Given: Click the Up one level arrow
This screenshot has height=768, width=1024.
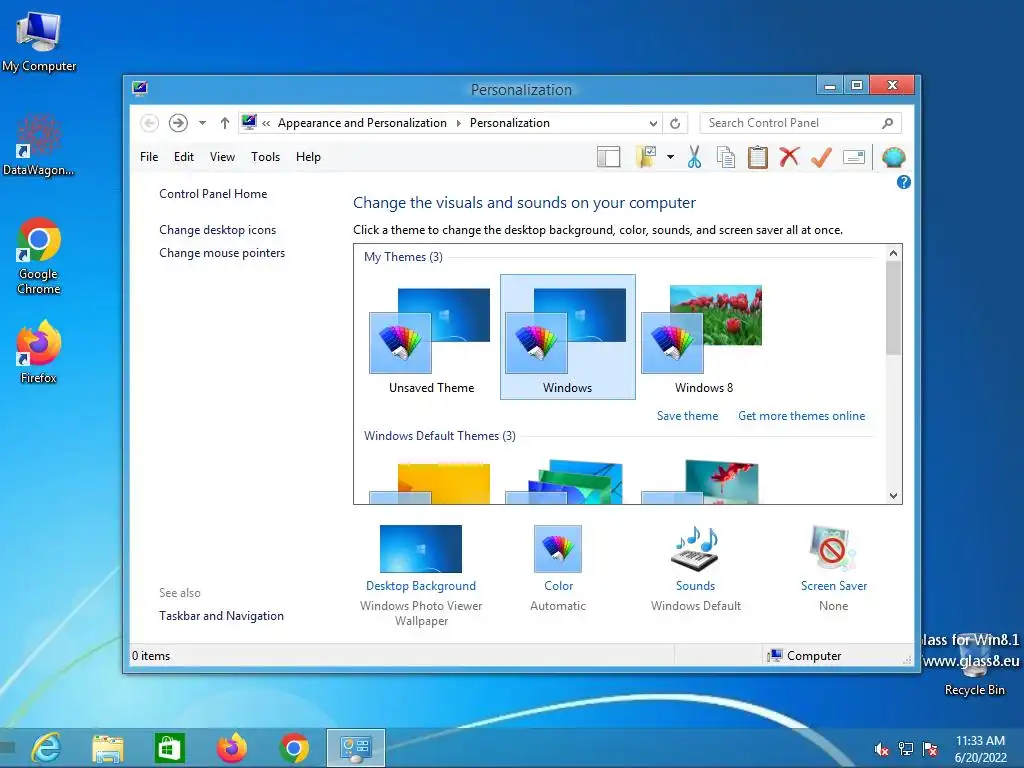Looking at the screenshot, I should (225, 123).
